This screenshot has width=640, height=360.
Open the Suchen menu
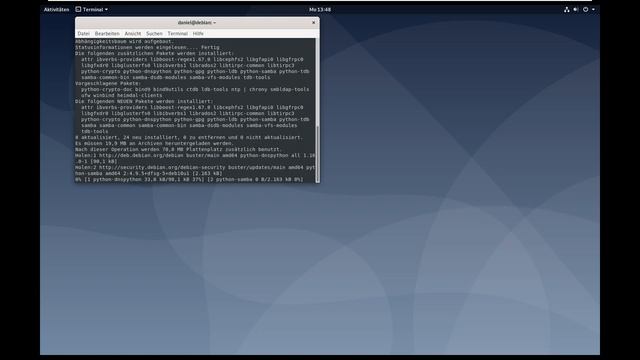154,33
